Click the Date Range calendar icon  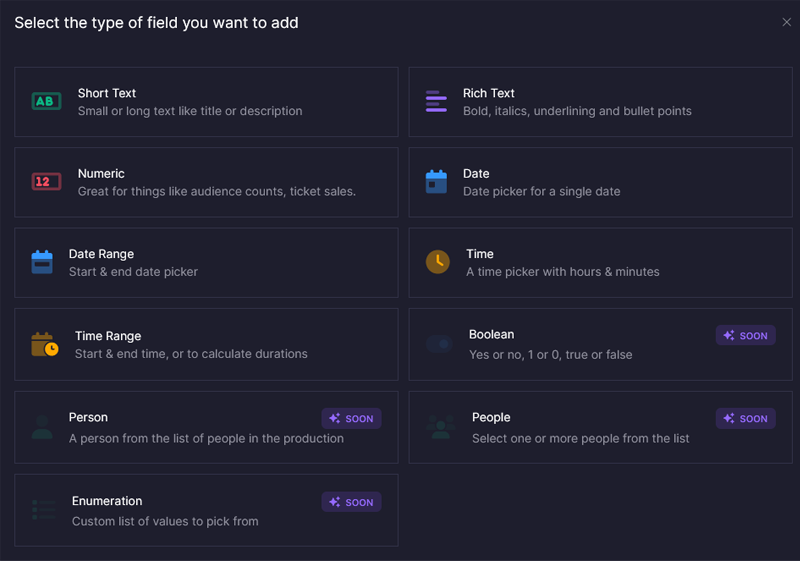click(42, 262)
